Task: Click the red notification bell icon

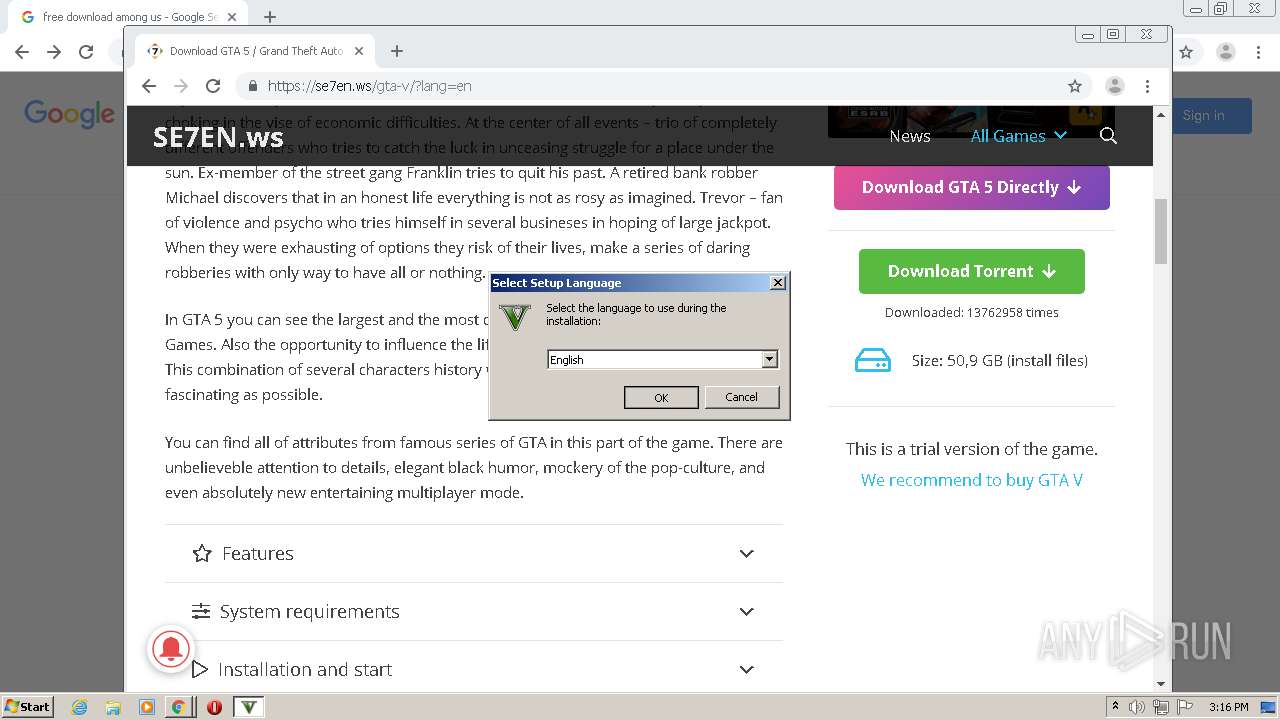Action: [171, 649]
